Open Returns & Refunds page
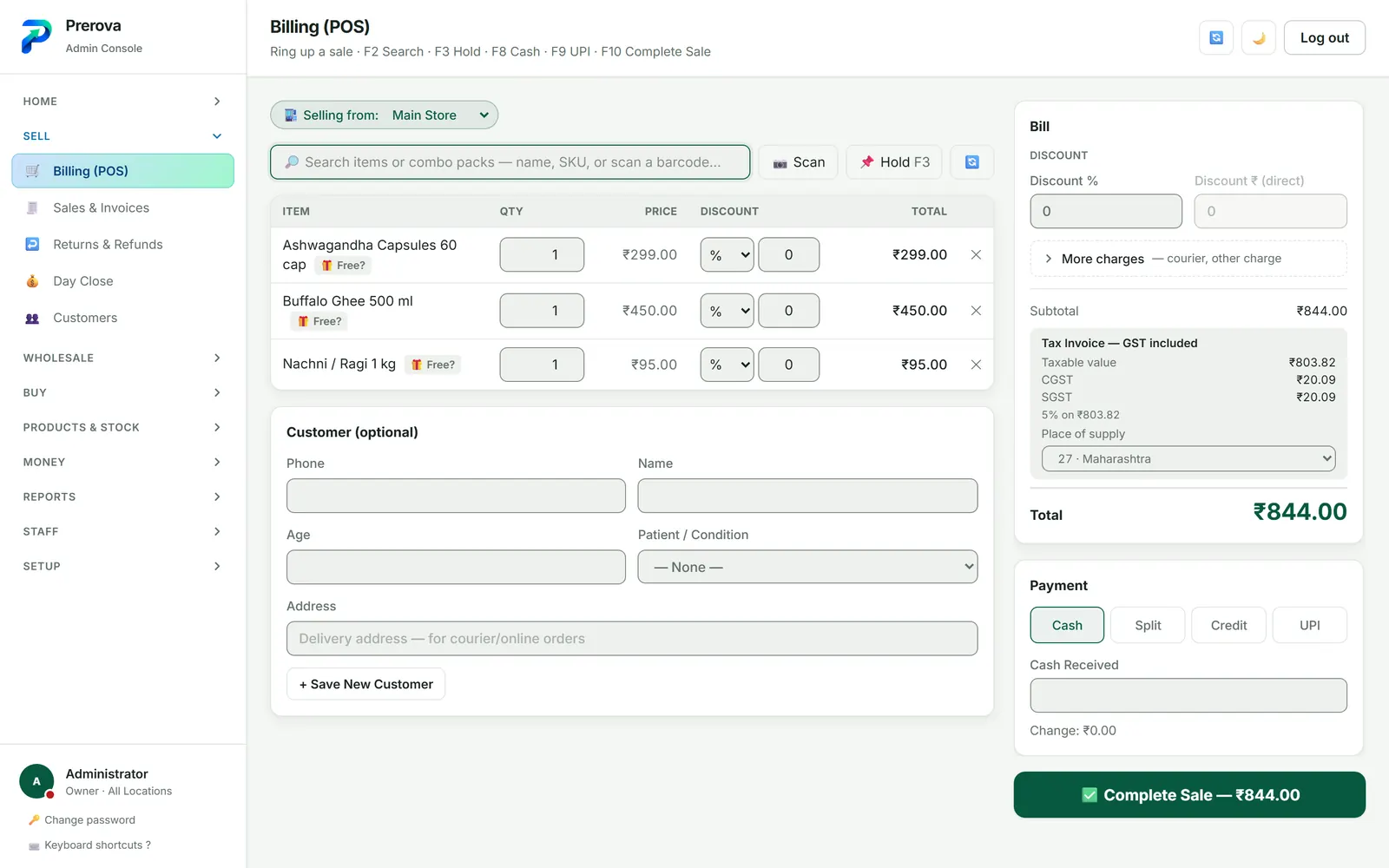 coord(123,245)
